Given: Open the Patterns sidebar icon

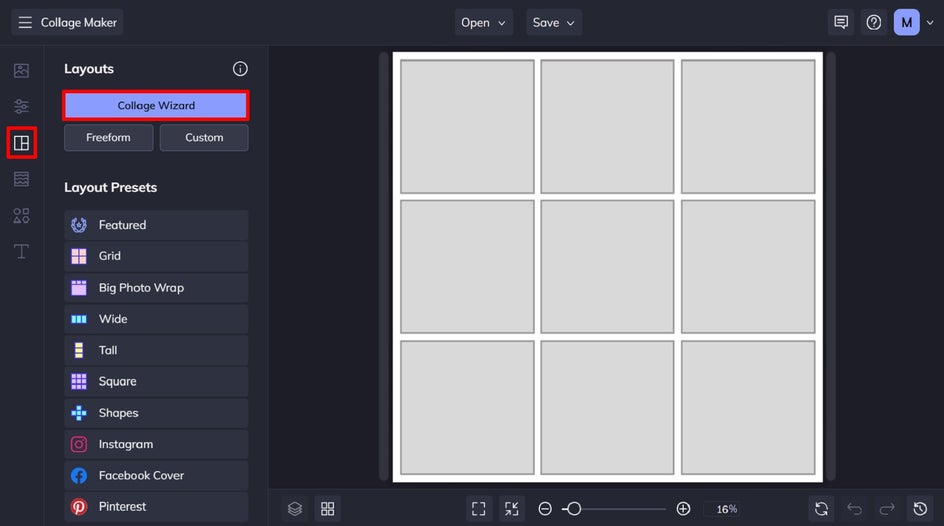Looking at the screenshot, I should click(21, 179).
